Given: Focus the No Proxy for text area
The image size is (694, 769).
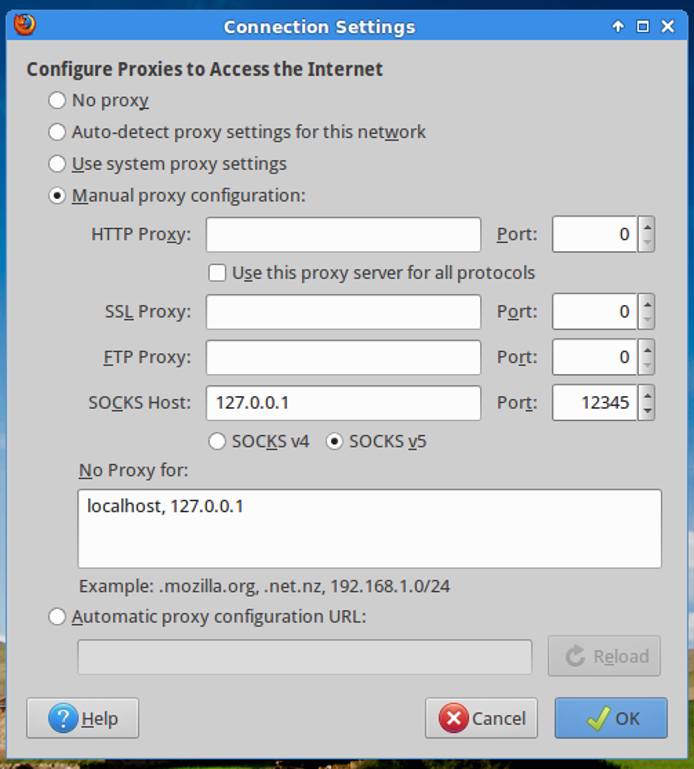Looking at the screenshot, I should point(369,529).
